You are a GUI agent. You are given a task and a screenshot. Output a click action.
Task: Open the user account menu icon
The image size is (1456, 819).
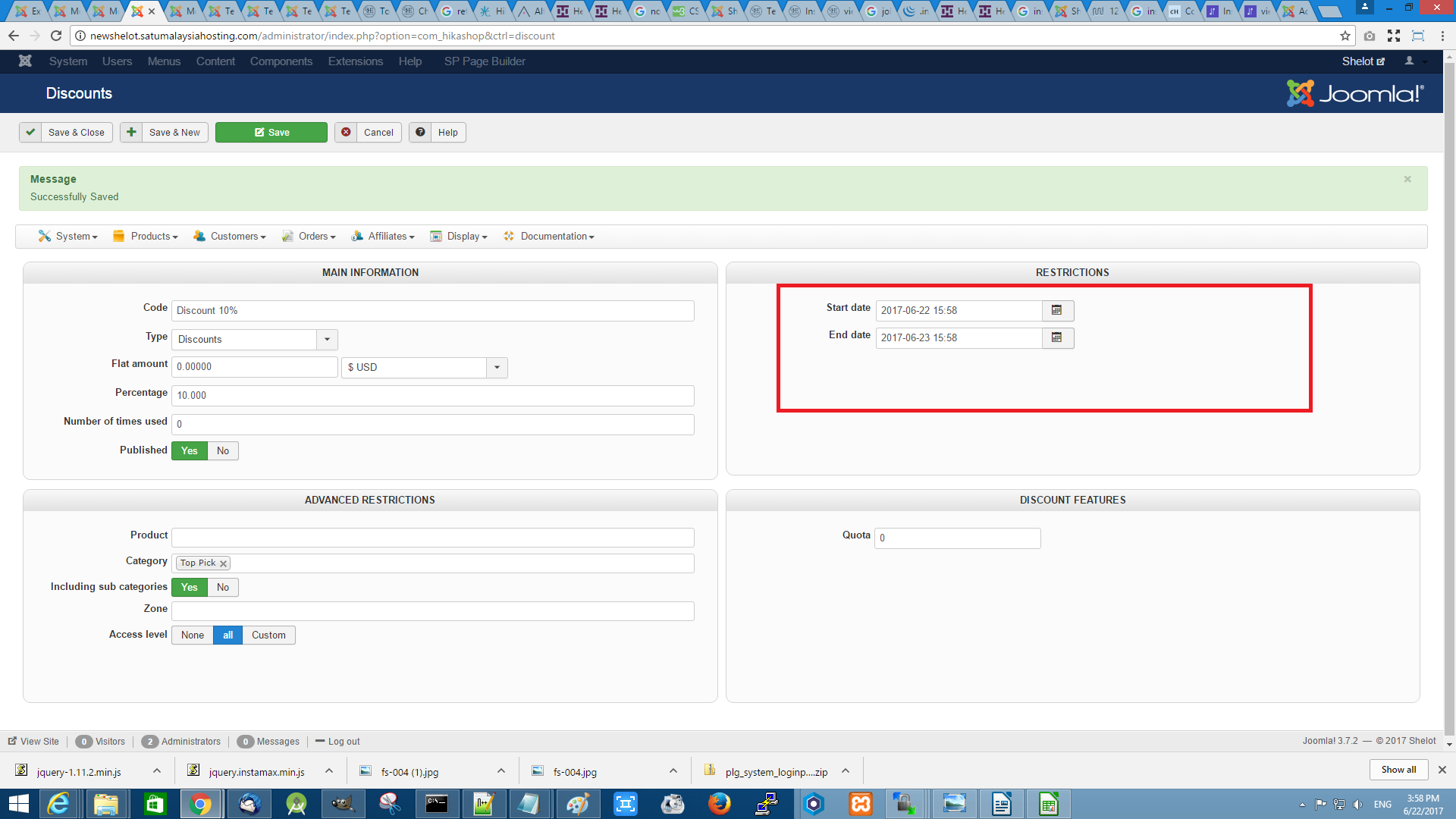point(1410,61)
